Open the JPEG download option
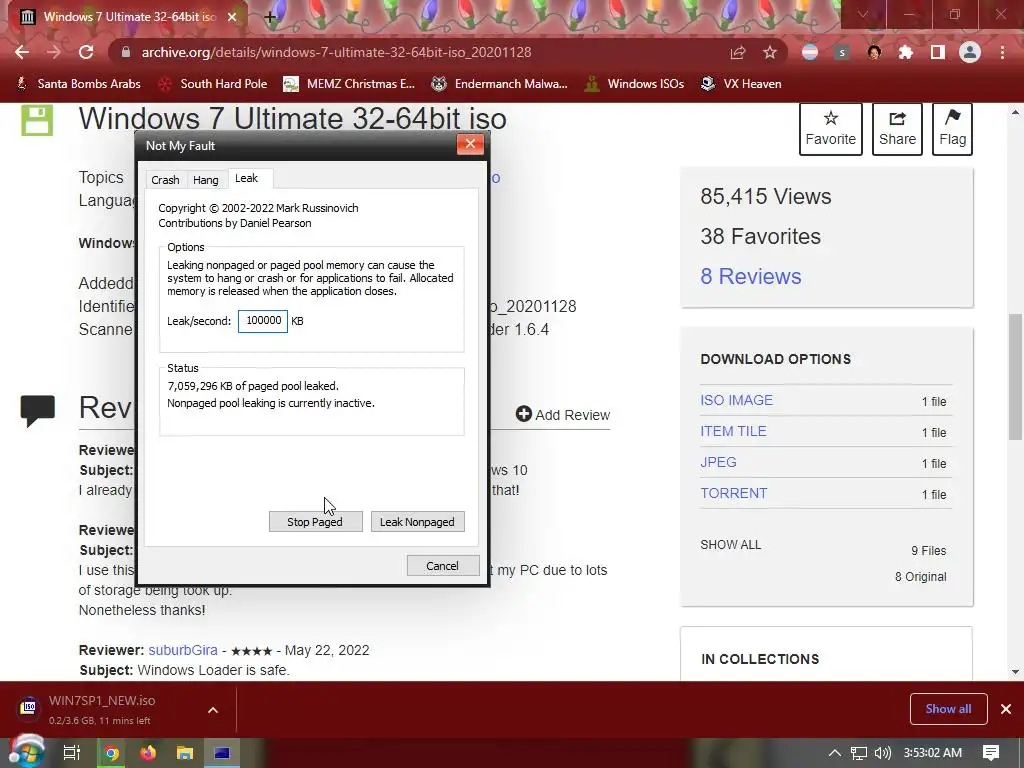 click(718, 462)
